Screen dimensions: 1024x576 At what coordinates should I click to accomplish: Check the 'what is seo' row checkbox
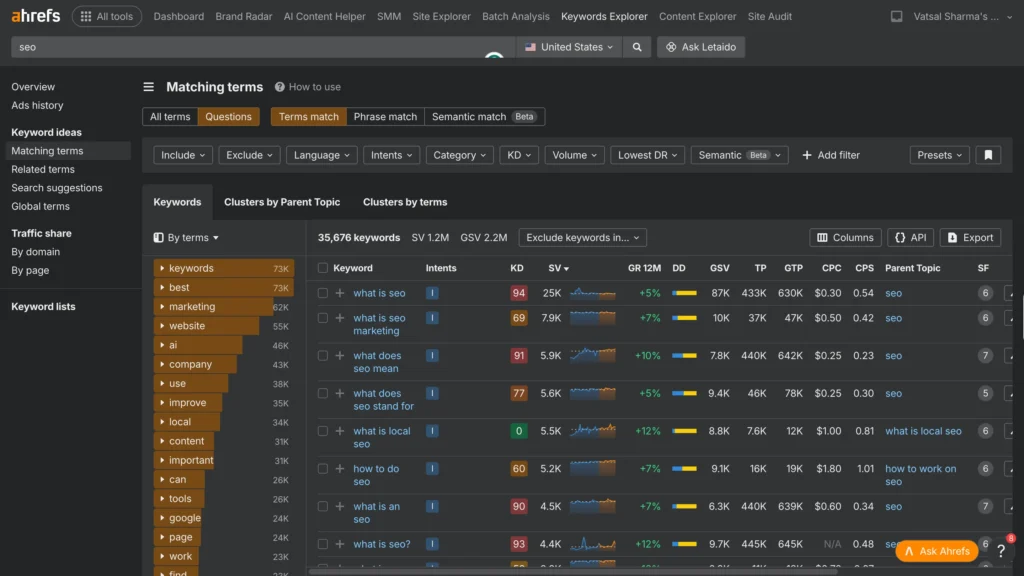(323, 293)
